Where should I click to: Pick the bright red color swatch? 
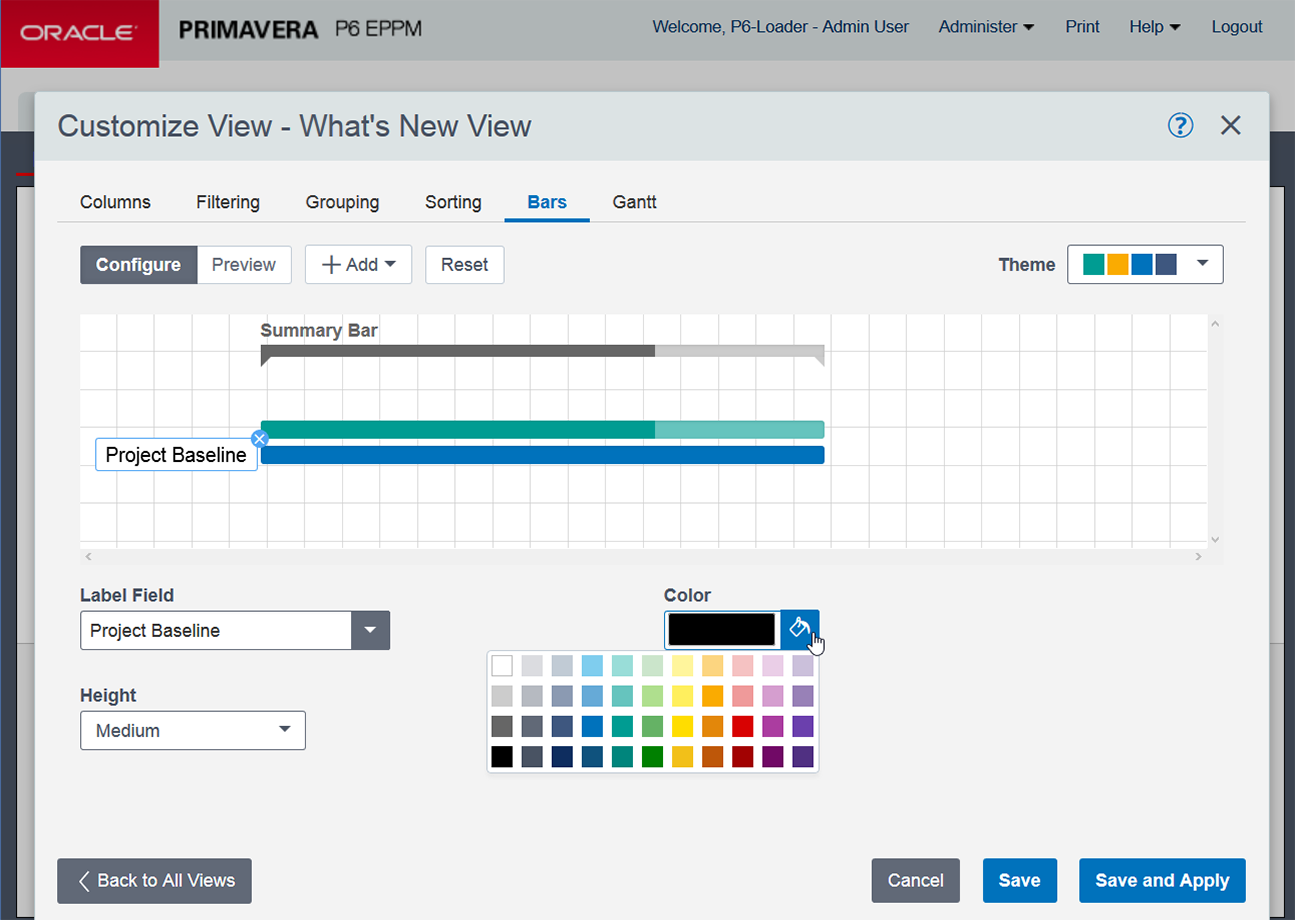(742, 726)
